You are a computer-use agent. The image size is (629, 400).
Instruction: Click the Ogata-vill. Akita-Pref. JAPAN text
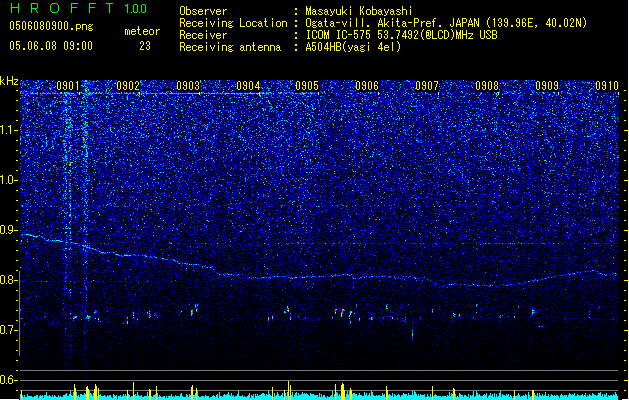[392, 23]
